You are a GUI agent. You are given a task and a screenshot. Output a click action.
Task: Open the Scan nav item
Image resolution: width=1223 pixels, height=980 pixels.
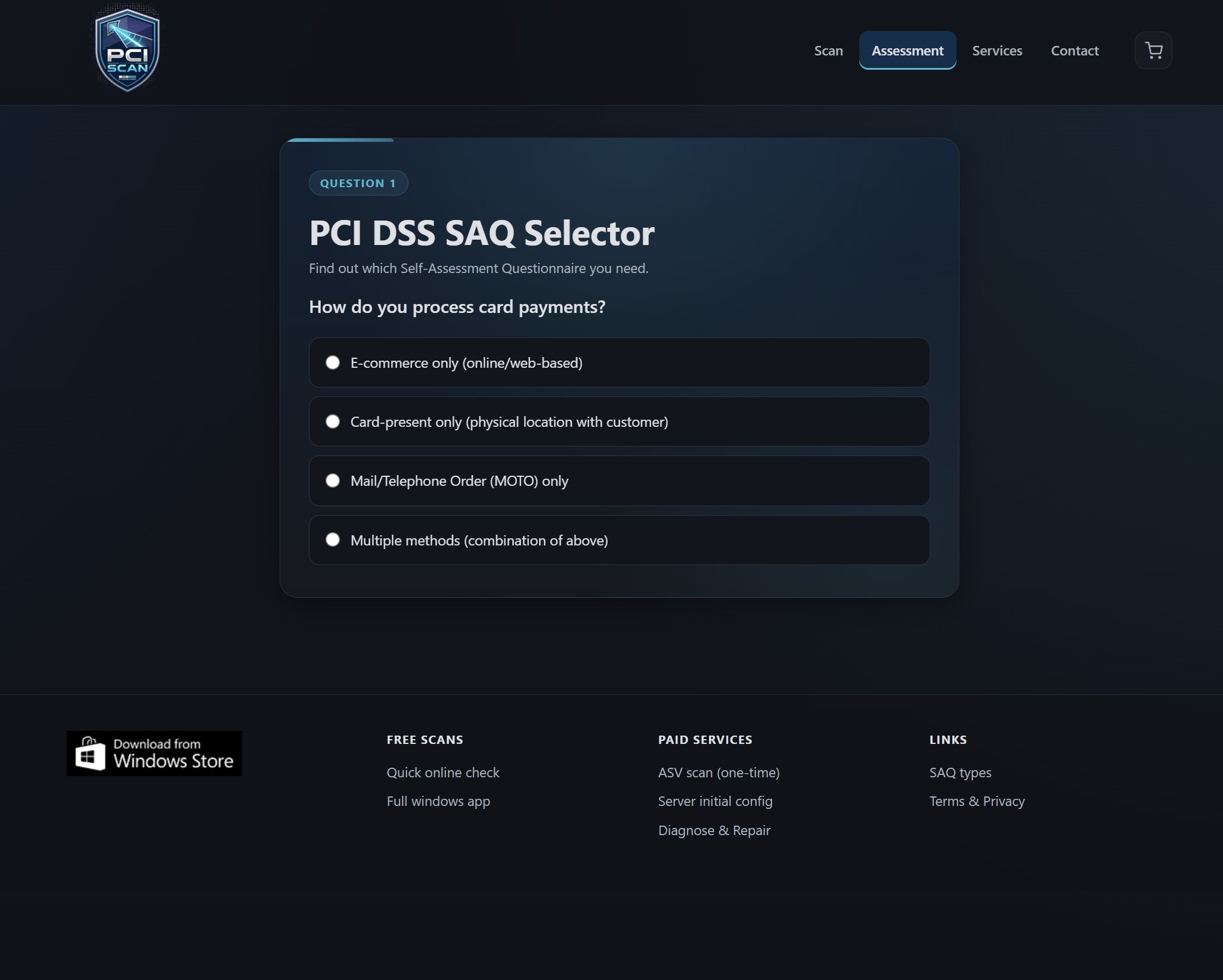[x=828, y=51]
